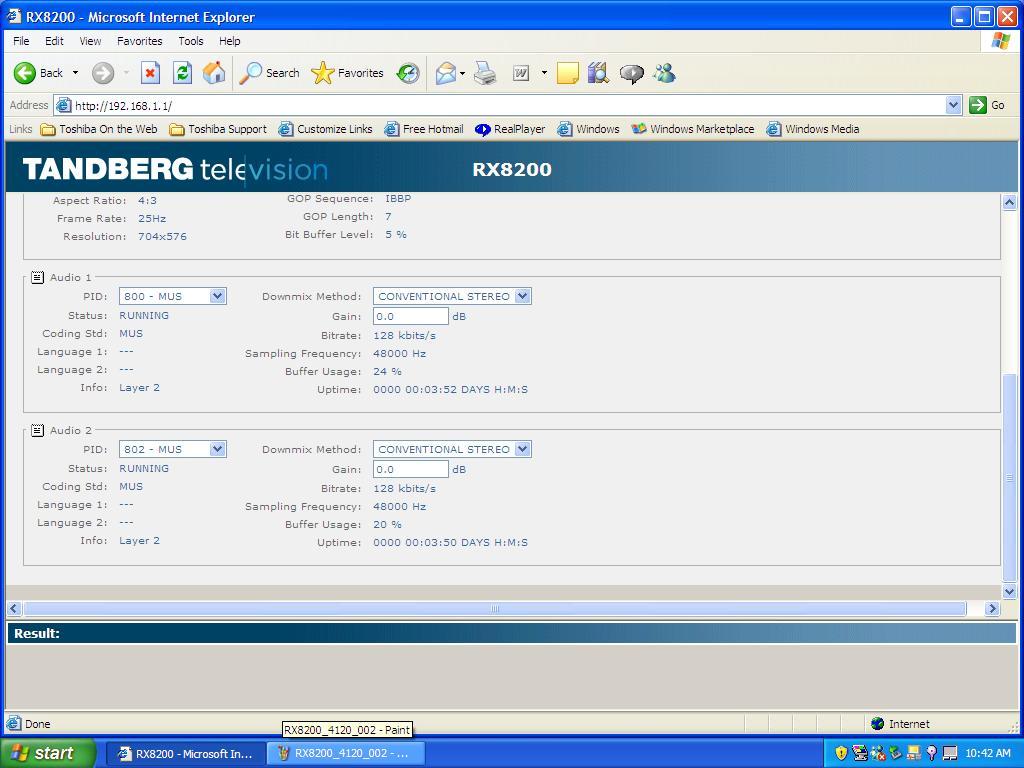Open the Home page icon

pos(214,73)
